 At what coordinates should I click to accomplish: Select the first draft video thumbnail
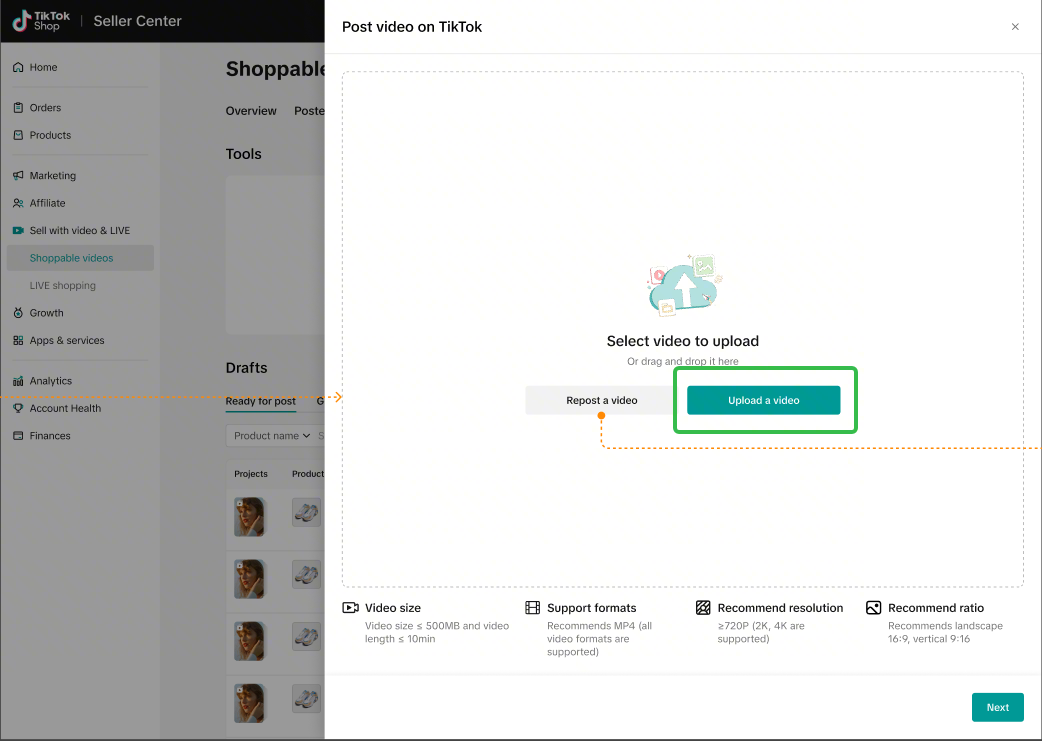point(249,517)
